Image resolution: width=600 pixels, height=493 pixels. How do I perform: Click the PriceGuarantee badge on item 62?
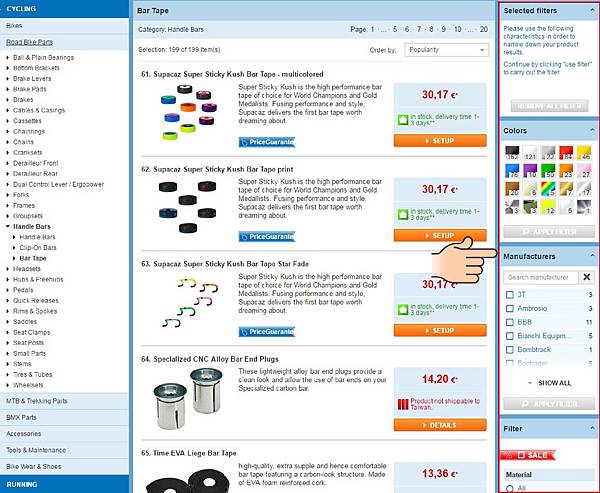[x=267, y=237]
